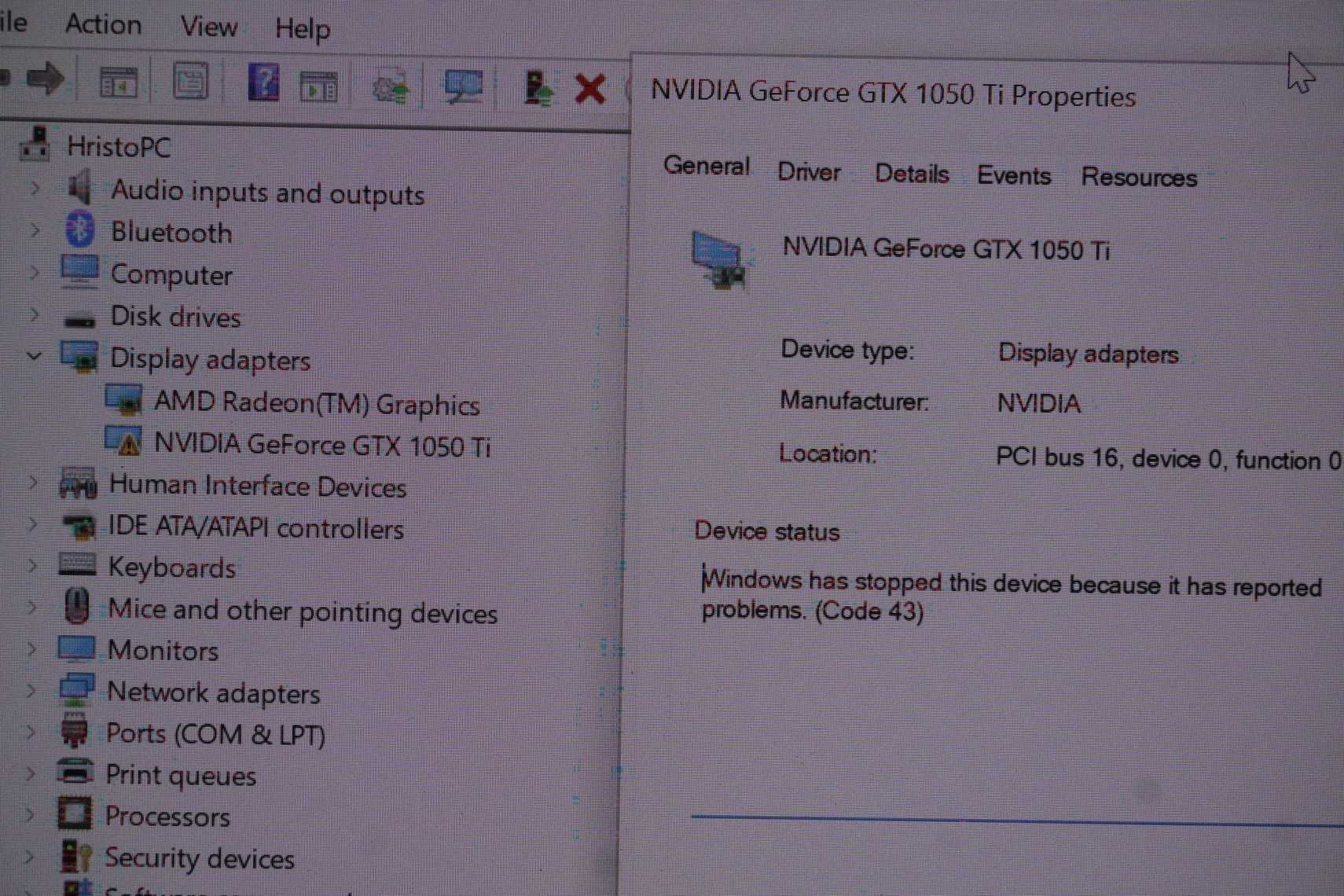Click the 'NVIDIA' manufacturer value

tap(1038, 403)
